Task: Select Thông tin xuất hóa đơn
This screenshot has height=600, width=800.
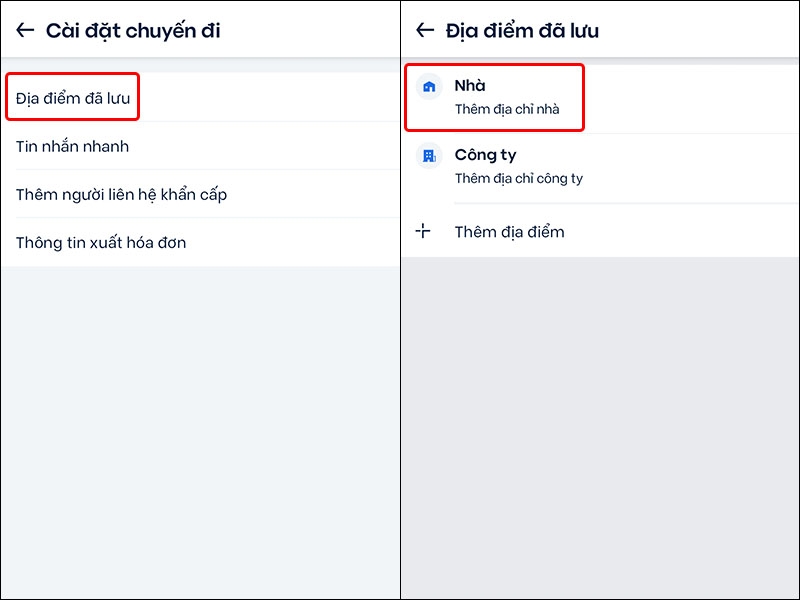Action: coord(100,242)
